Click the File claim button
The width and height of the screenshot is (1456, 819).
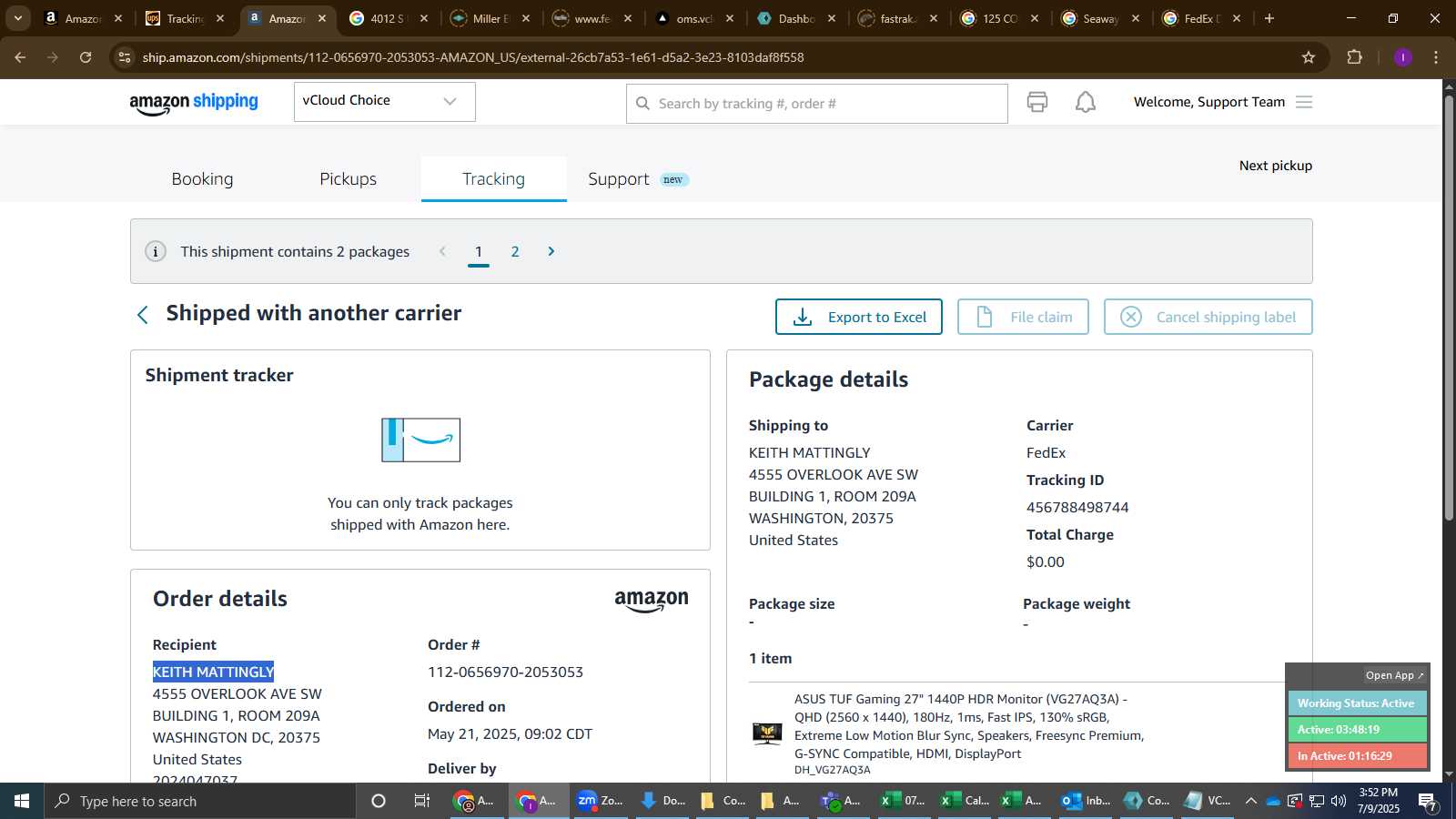click(1023, 317)
